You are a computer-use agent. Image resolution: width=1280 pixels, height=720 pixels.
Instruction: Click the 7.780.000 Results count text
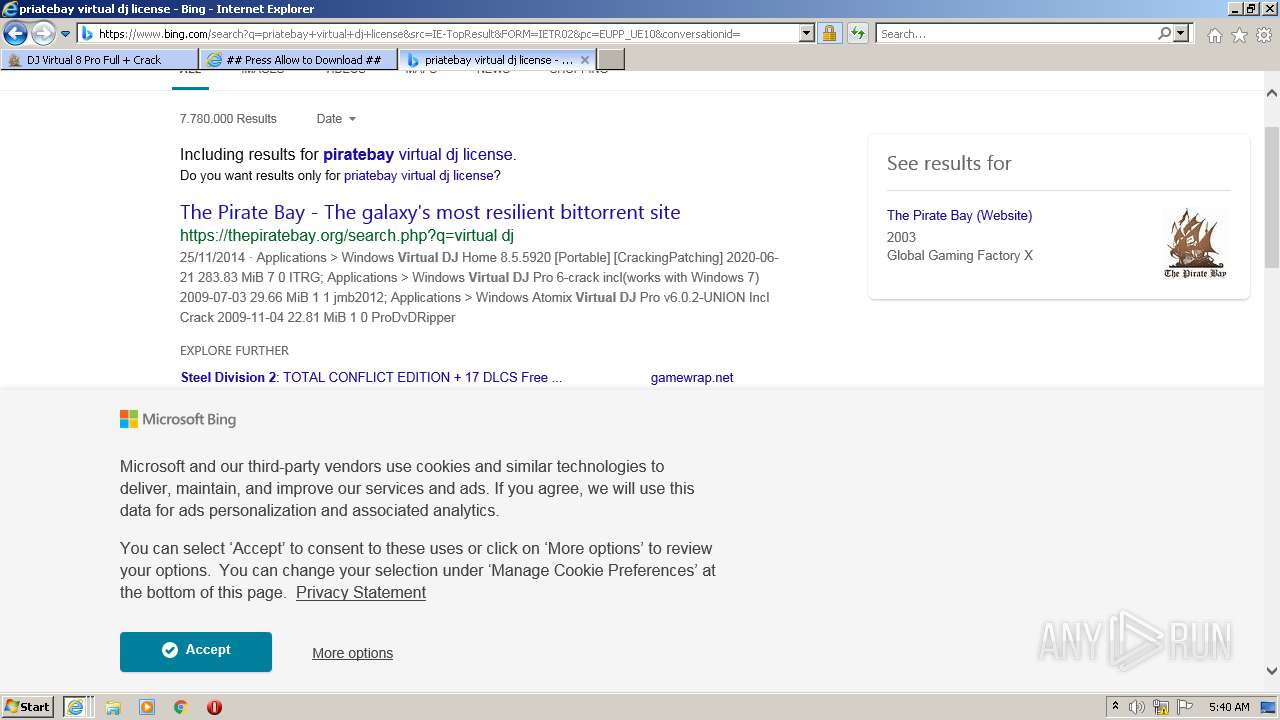click(228, 119)
